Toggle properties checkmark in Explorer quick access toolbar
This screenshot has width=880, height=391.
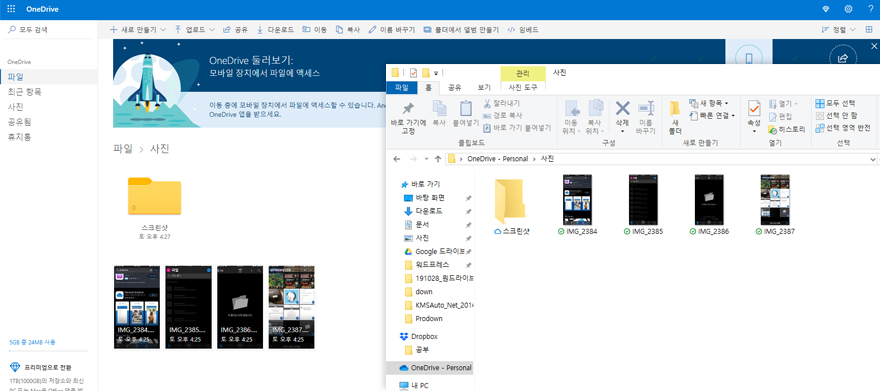(x=413, y=72)
